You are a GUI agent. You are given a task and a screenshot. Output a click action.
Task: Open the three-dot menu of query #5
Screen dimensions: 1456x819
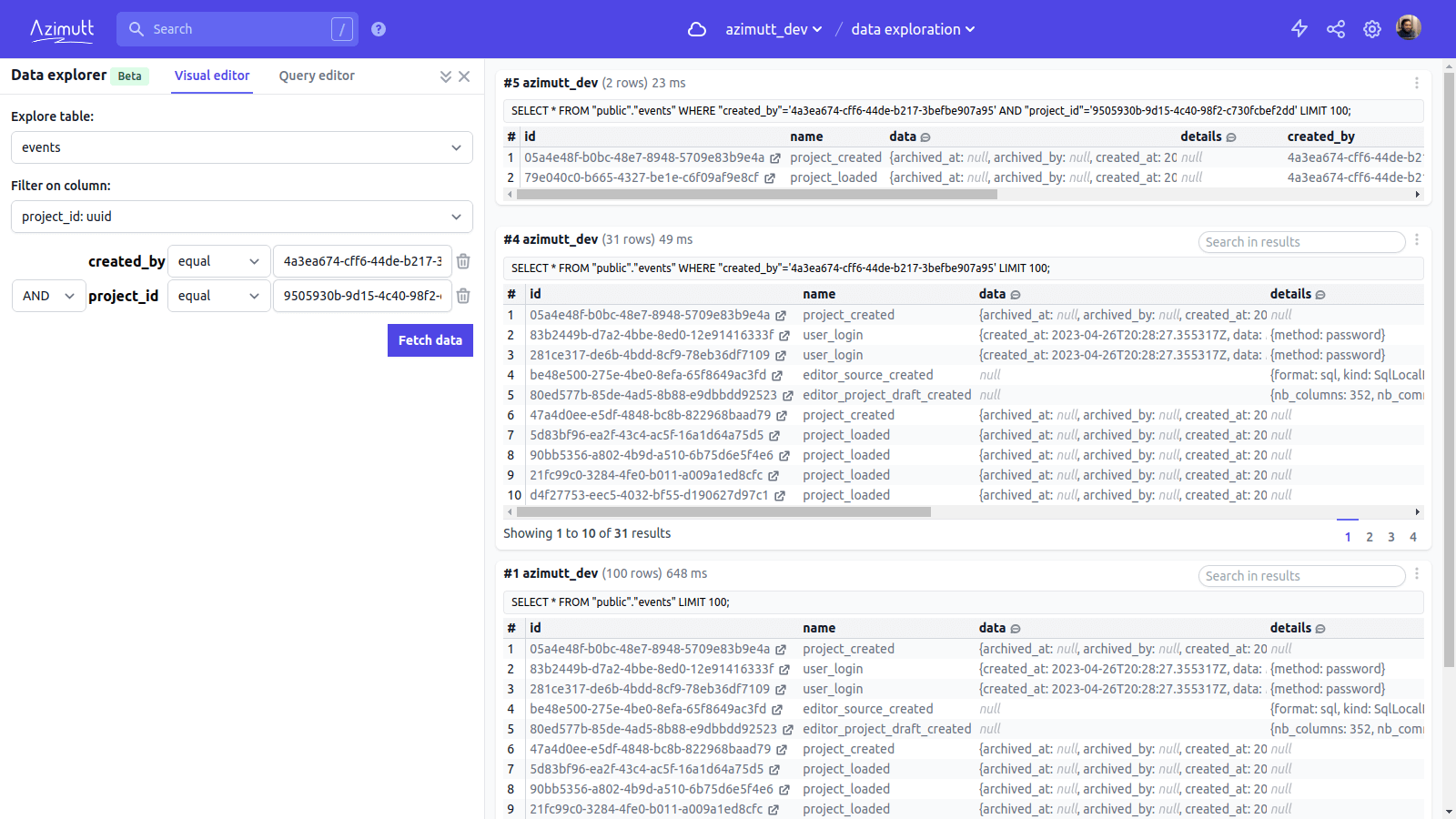(x=1416, y=82)
